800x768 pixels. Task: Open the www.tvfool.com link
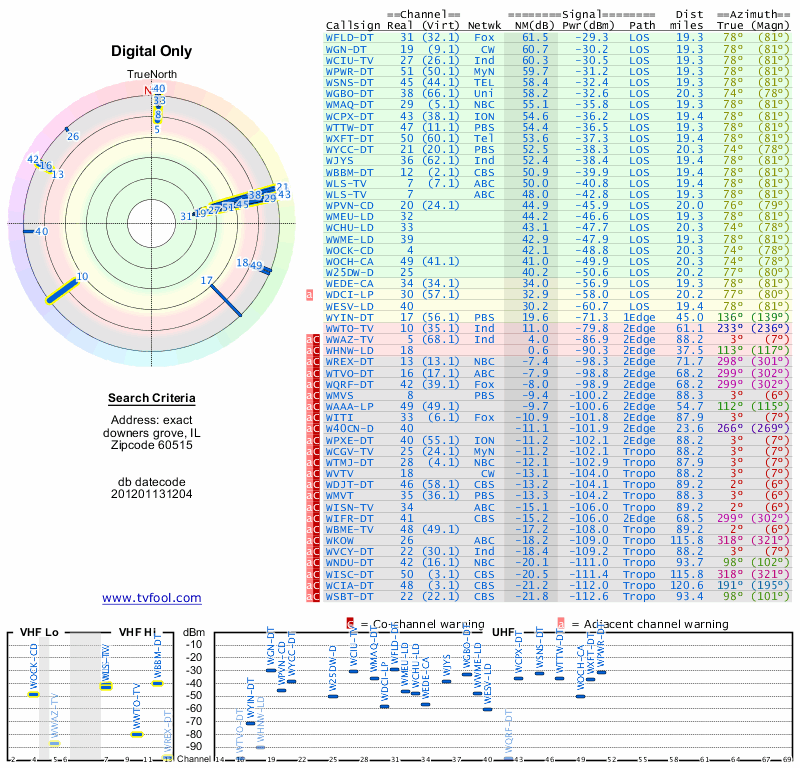coord(151,598)
